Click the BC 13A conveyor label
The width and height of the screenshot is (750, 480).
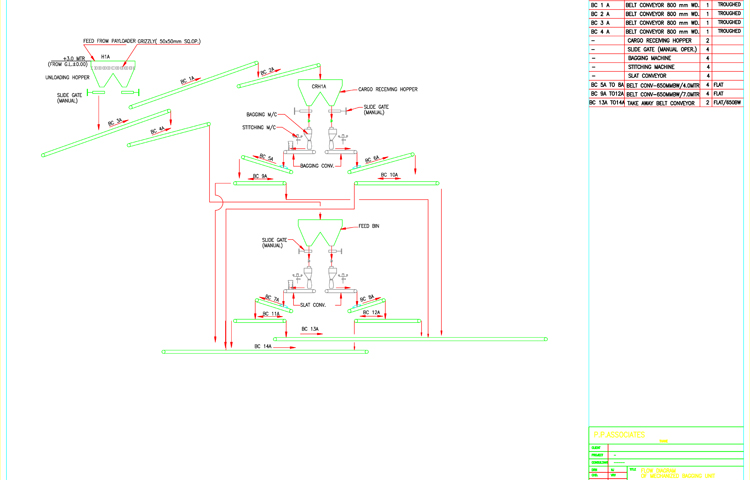(310, 328)
